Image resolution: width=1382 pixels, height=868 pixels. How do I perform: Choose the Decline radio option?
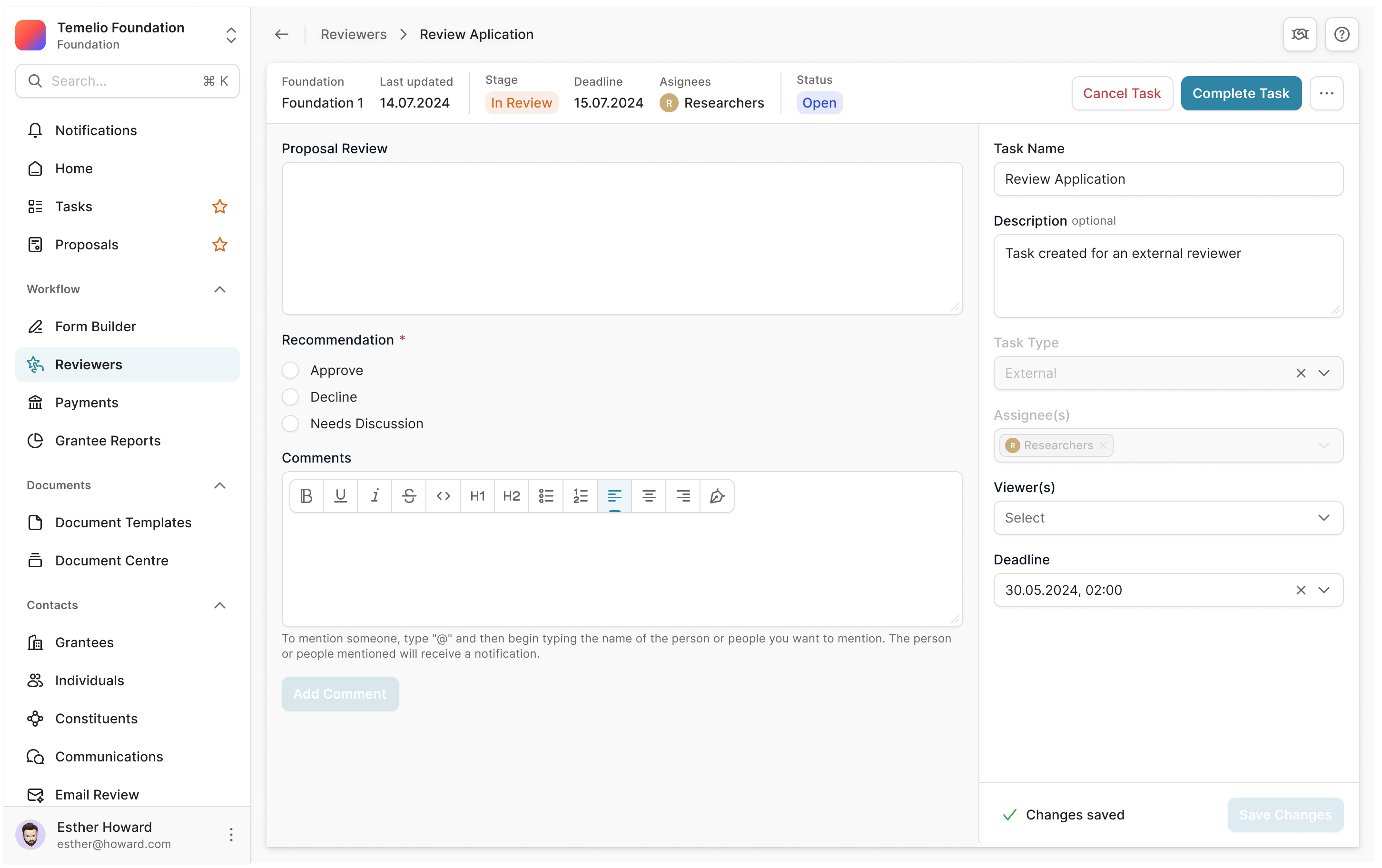[290, 397]
